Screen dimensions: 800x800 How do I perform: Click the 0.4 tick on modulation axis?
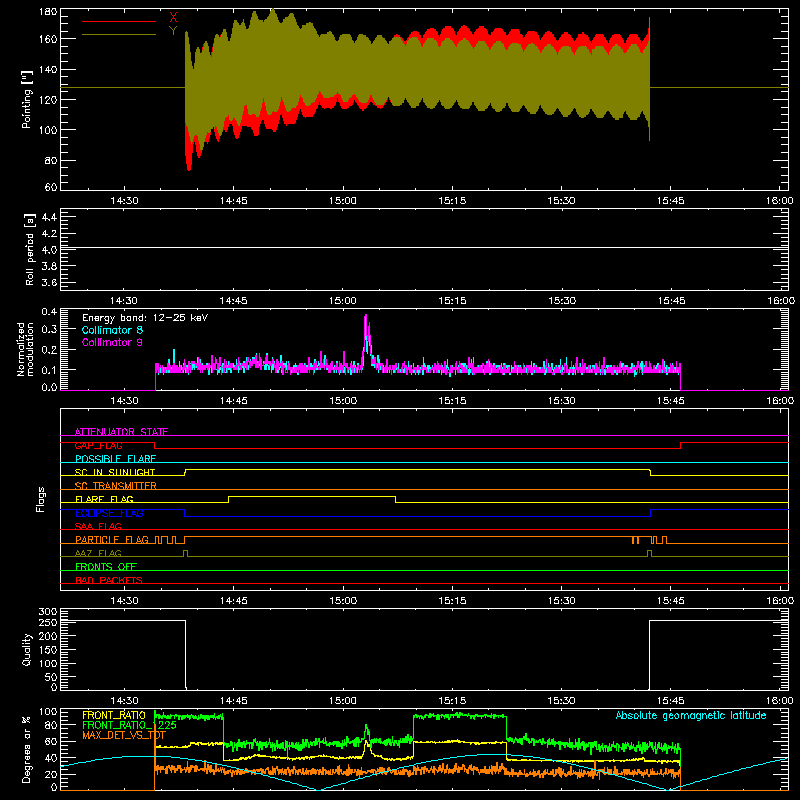[49, 312]
